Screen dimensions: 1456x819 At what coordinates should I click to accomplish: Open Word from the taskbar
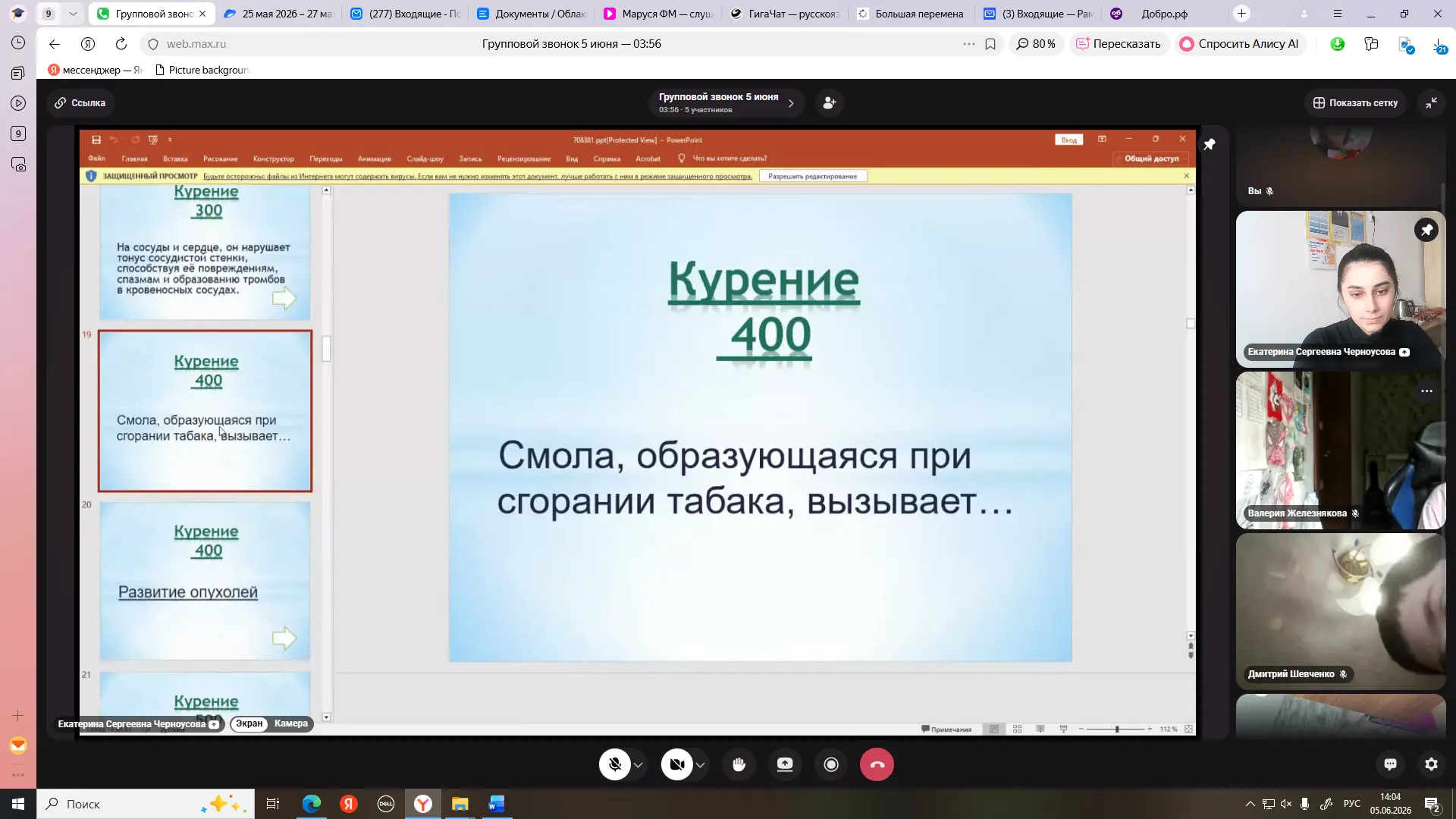coord(497,804)
